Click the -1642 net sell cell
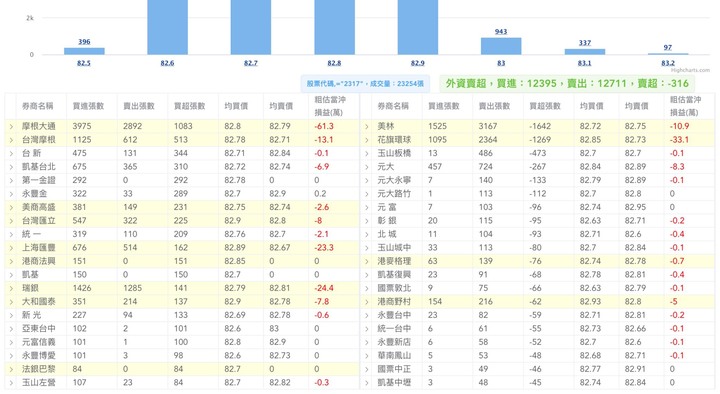Screen dimensions: 720x394 [541, 126]
